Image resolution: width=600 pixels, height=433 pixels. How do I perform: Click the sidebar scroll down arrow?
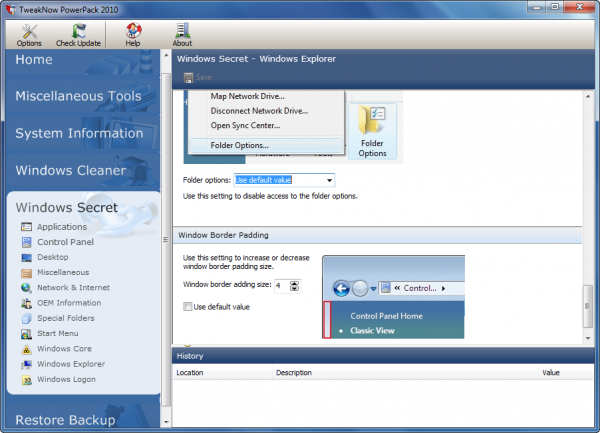166,422
